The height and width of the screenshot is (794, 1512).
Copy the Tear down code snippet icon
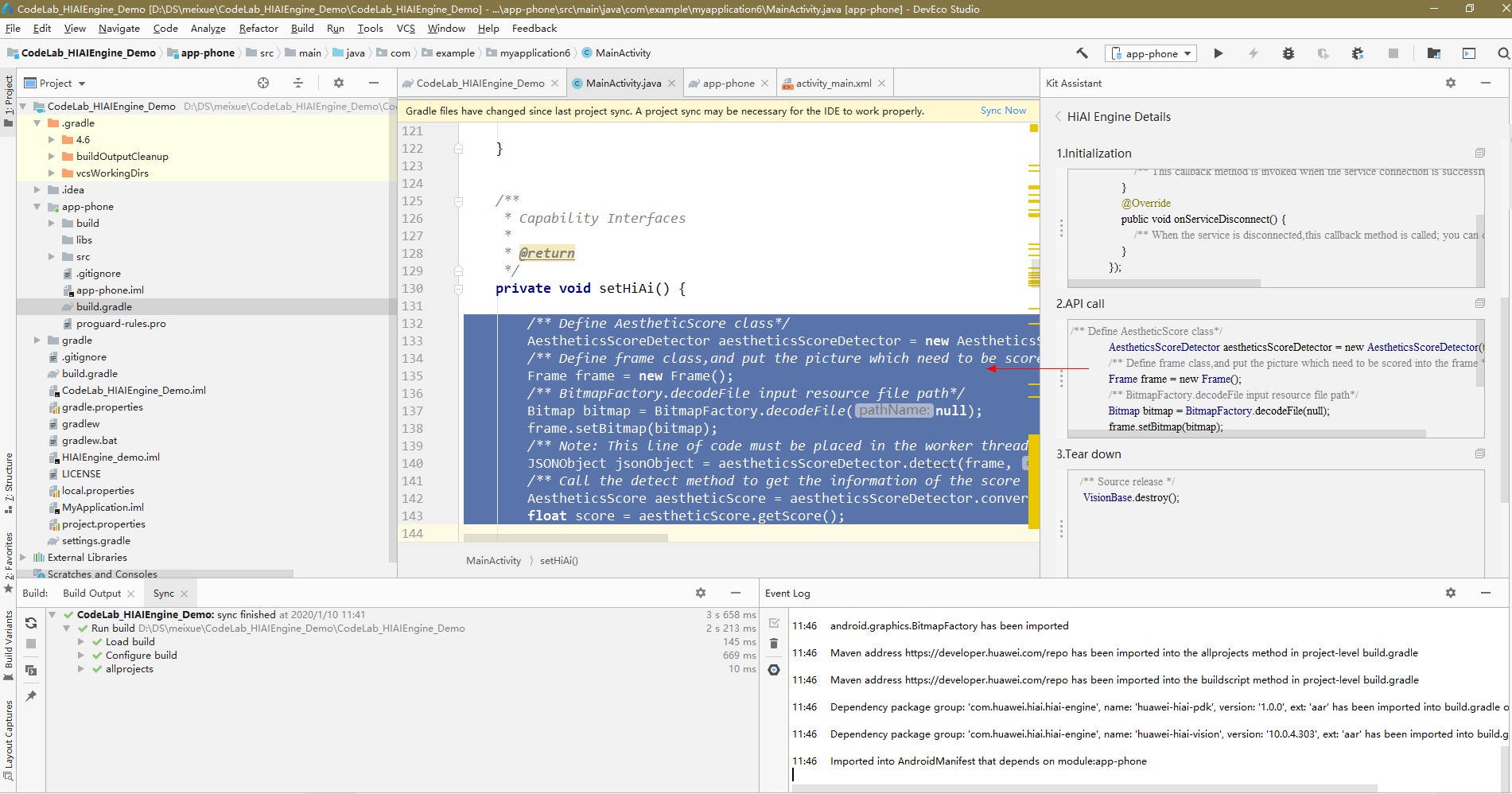1479,453
